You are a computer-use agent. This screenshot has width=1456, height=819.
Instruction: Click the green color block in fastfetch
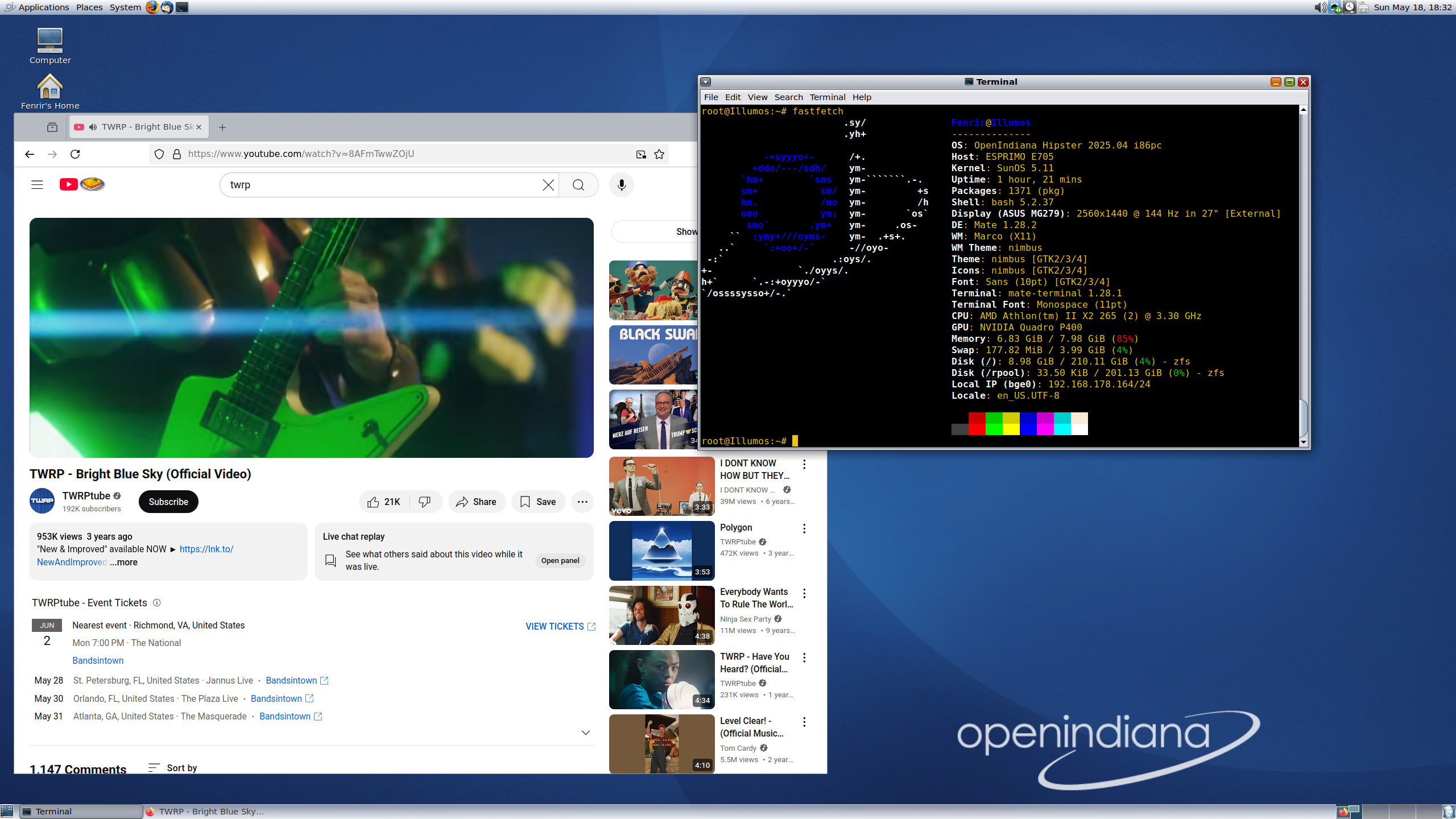(994, 424)
